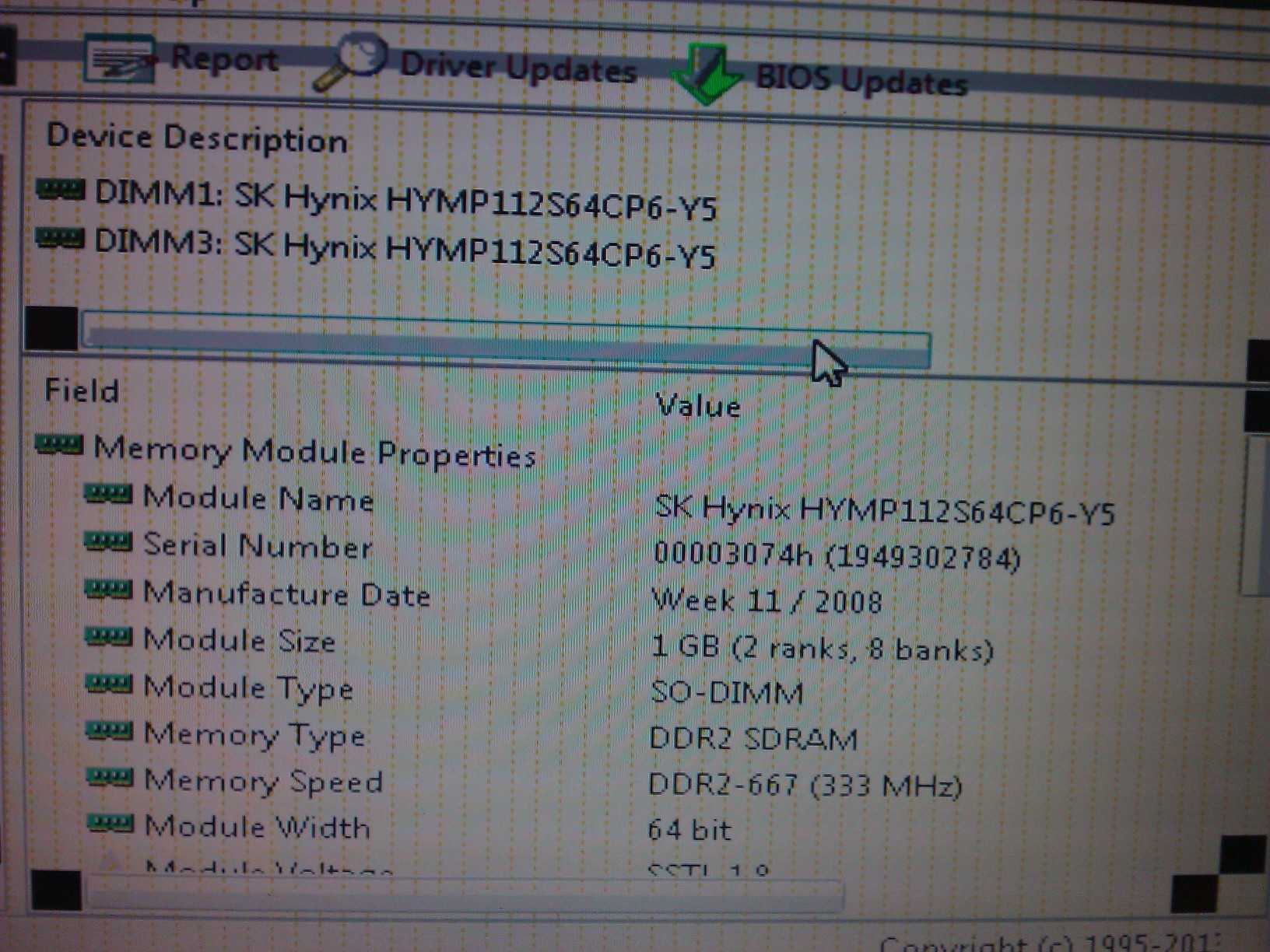Viewport: 1270px width, 952px height.
Task: Select the module name value SK Hynix HYMP112S64CP6-Y5
Action: (x=885, y=510)
